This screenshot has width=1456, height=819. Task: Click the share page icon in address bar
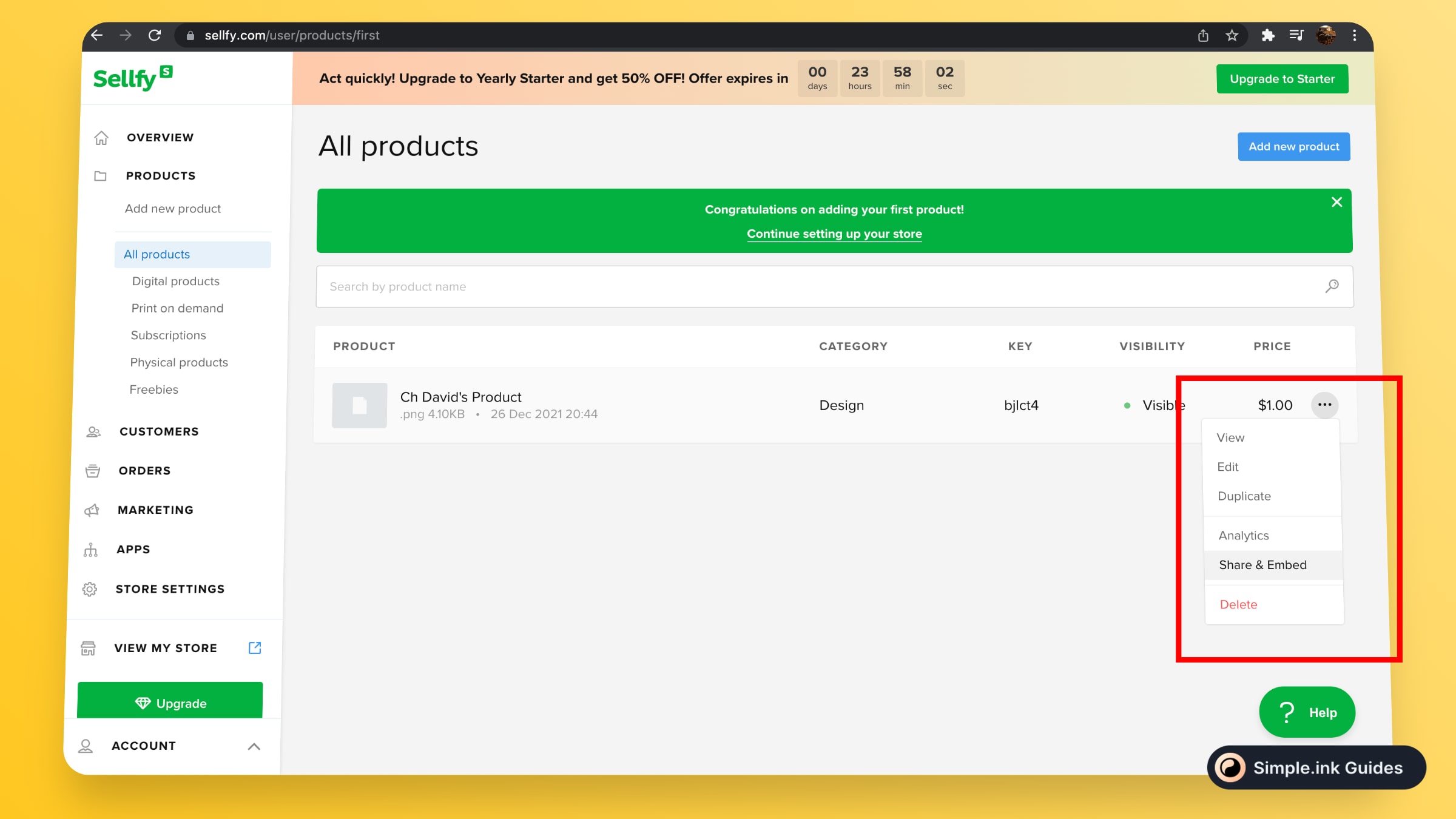1203,35
